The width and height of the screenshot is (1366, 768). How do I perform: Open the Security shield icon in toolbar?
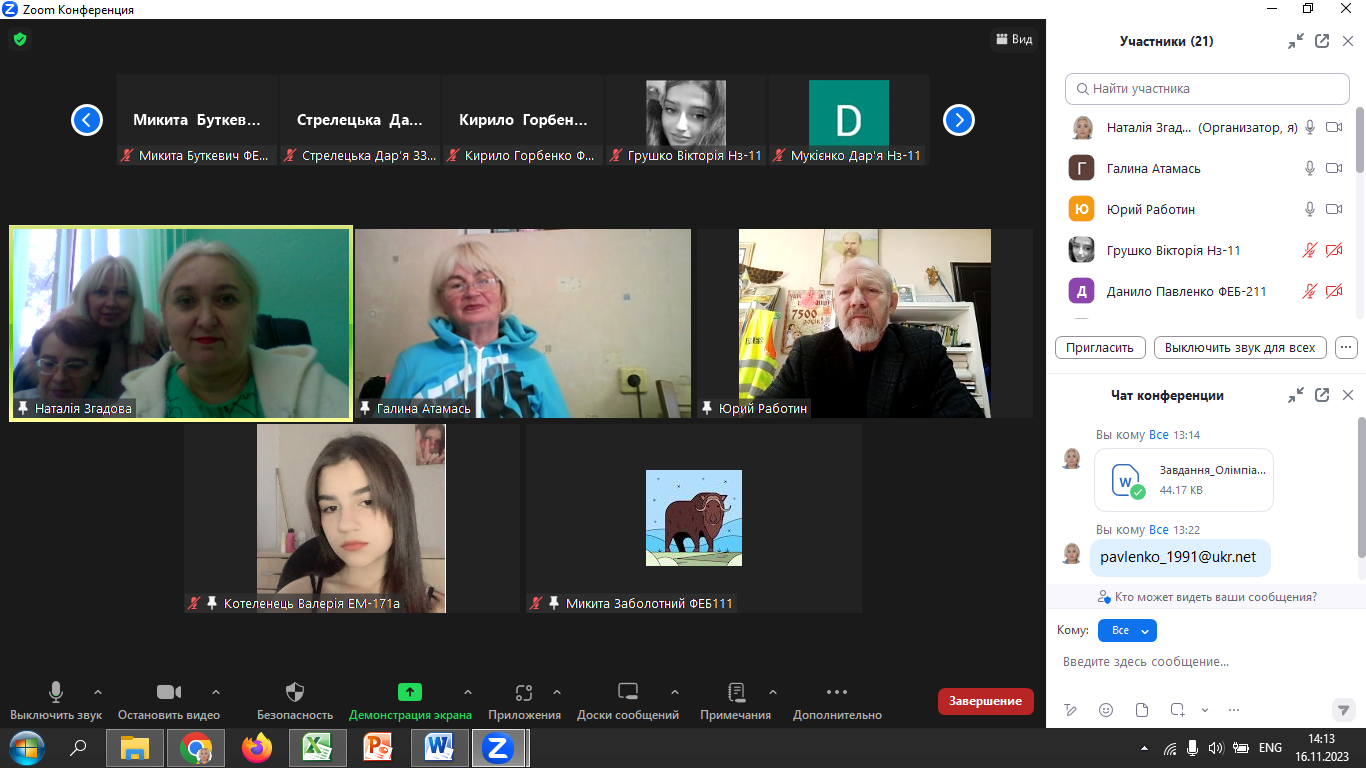295,692
